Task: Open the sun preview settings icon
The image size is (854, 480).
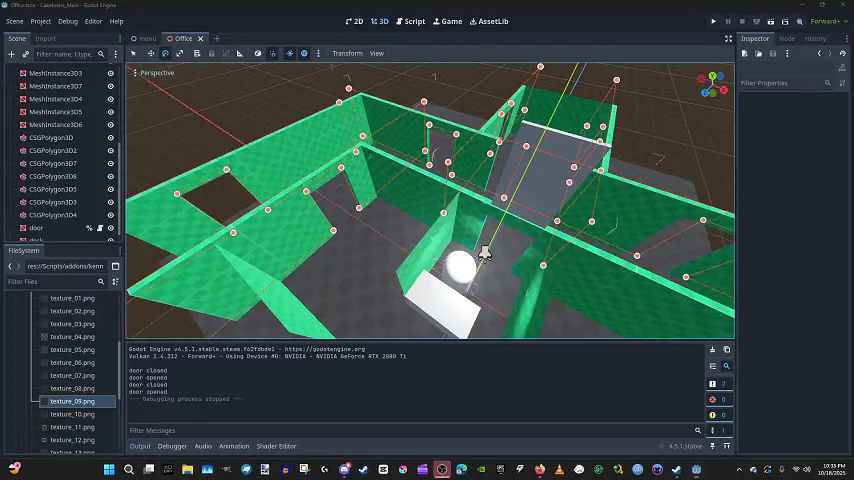Action: point(290,53)
